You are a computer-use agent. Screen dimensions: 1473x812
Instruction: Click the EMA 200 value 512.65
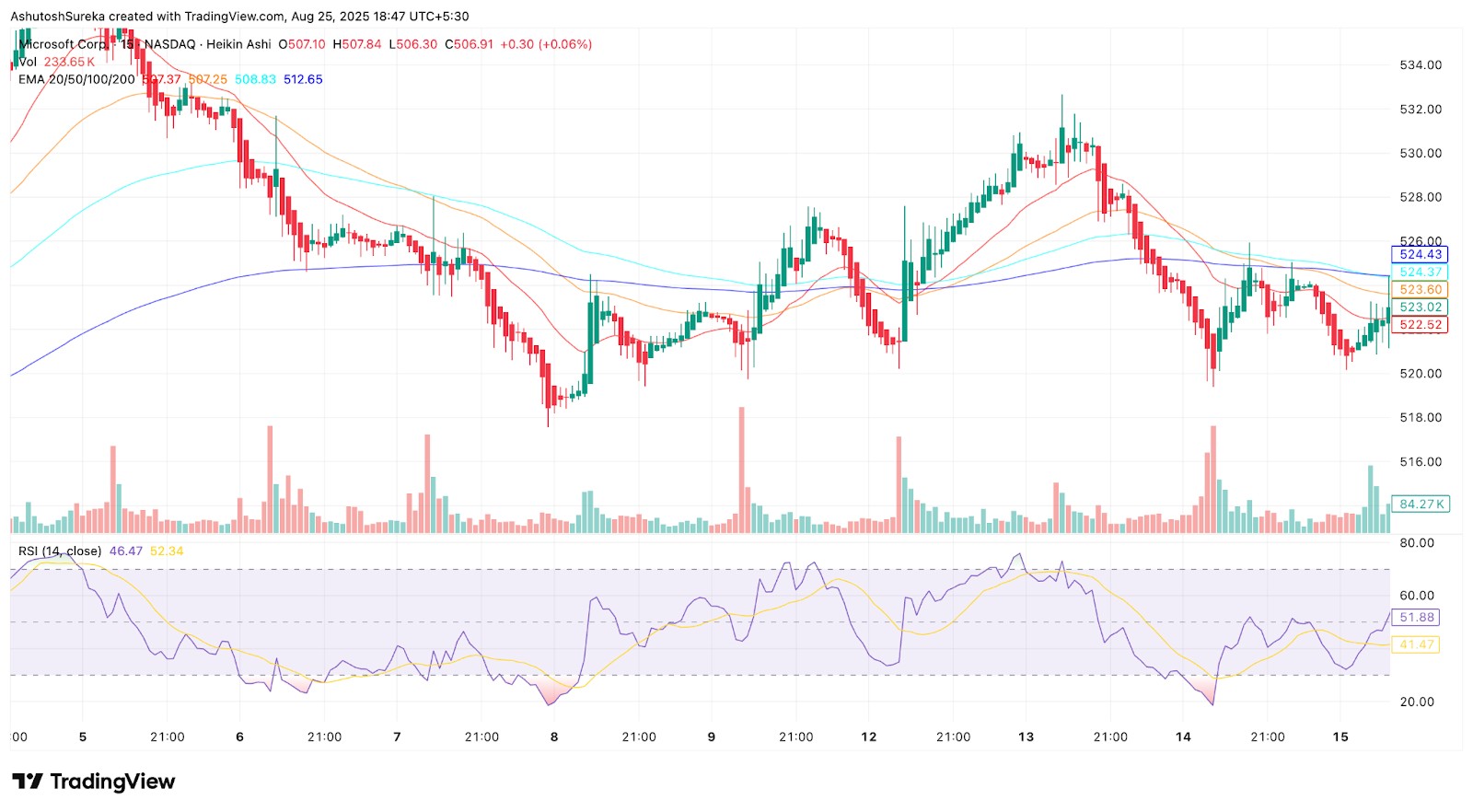[303, 79]
